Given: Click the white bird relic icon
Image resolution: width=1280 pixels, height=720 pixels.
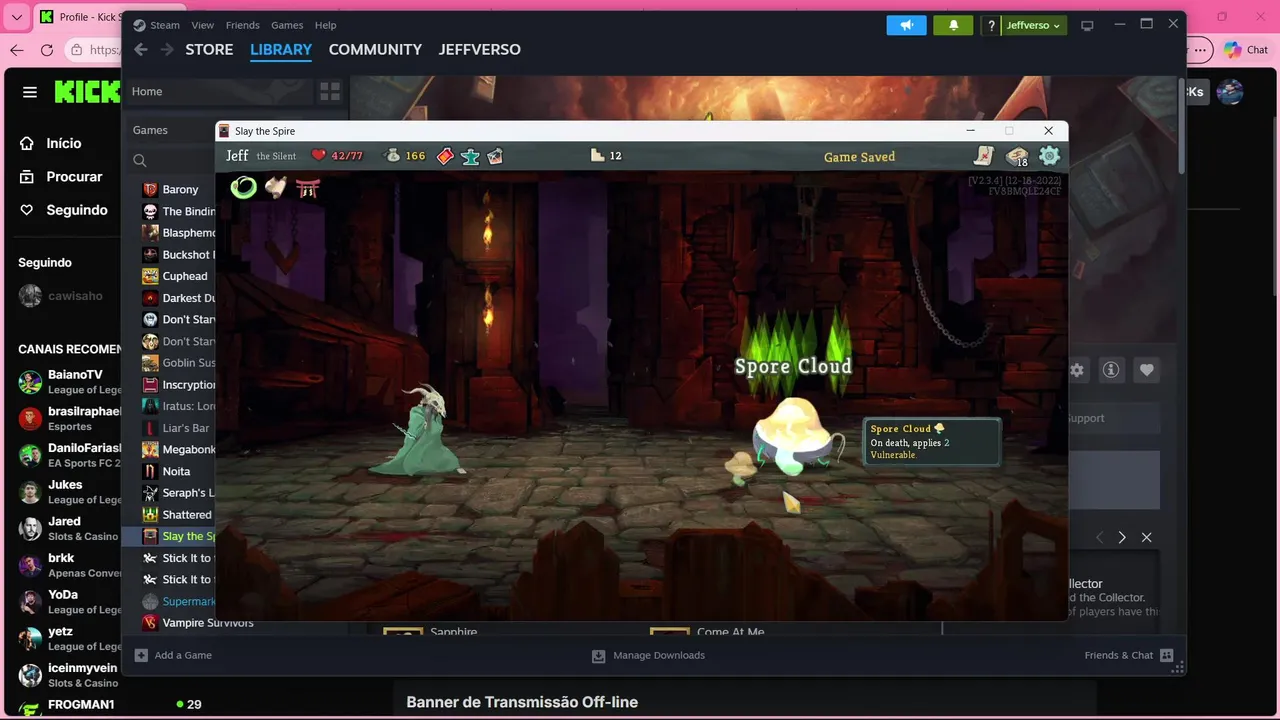Looking at the screenshot, I should point(275,187).
